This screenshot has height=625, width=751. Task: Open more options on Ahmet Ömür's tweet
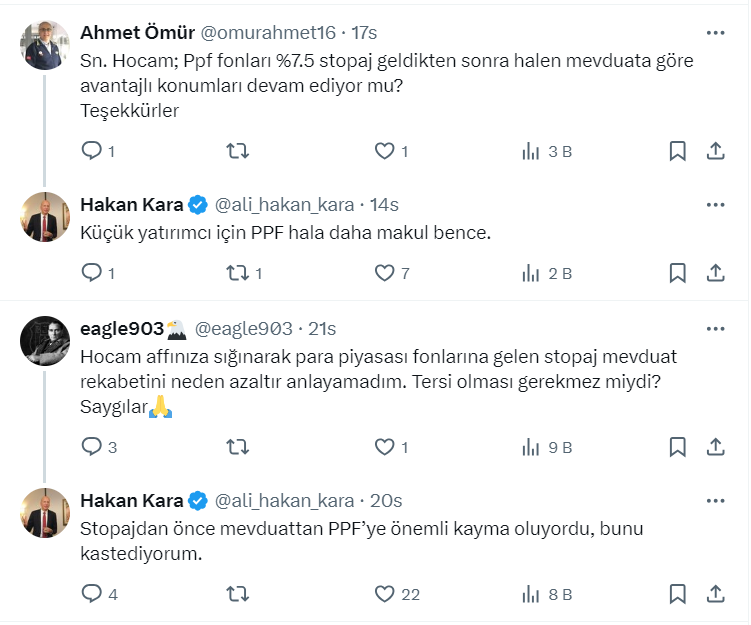coord(715,33)
